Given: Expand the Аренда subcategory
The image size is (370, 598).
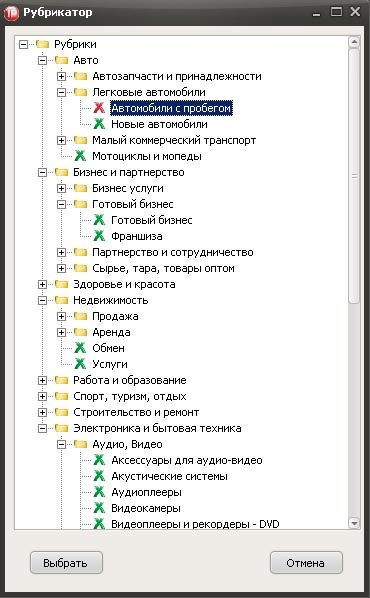Looking at the screenshot, I should 61,333.
